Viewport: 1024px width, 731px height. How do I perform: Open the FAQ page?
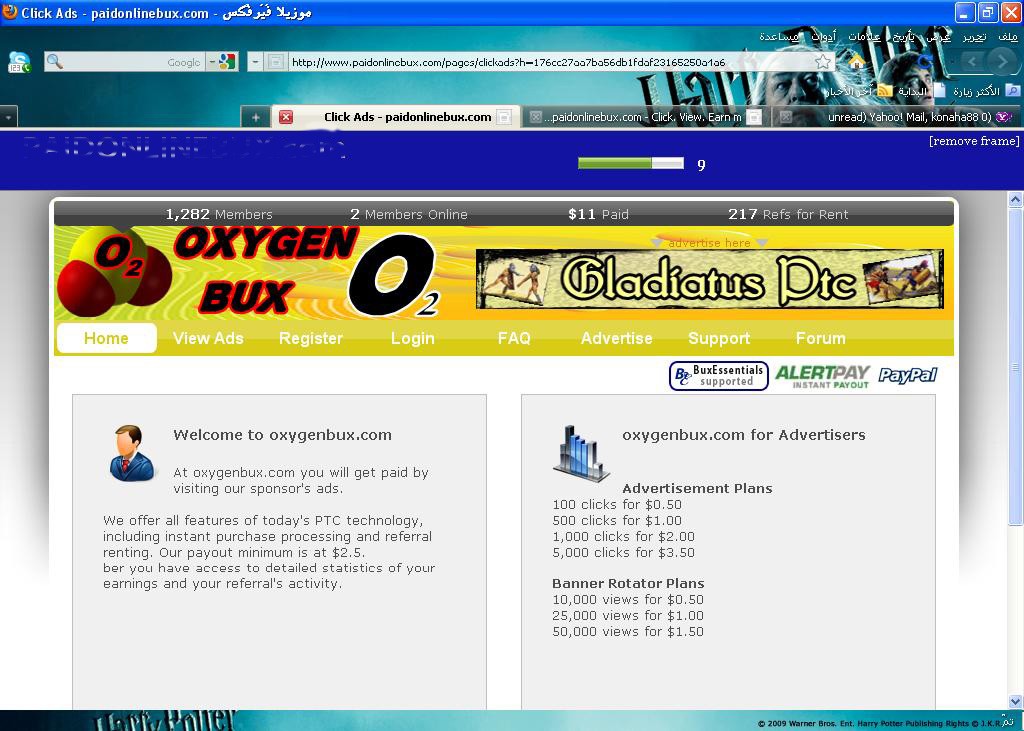[514, 338]
